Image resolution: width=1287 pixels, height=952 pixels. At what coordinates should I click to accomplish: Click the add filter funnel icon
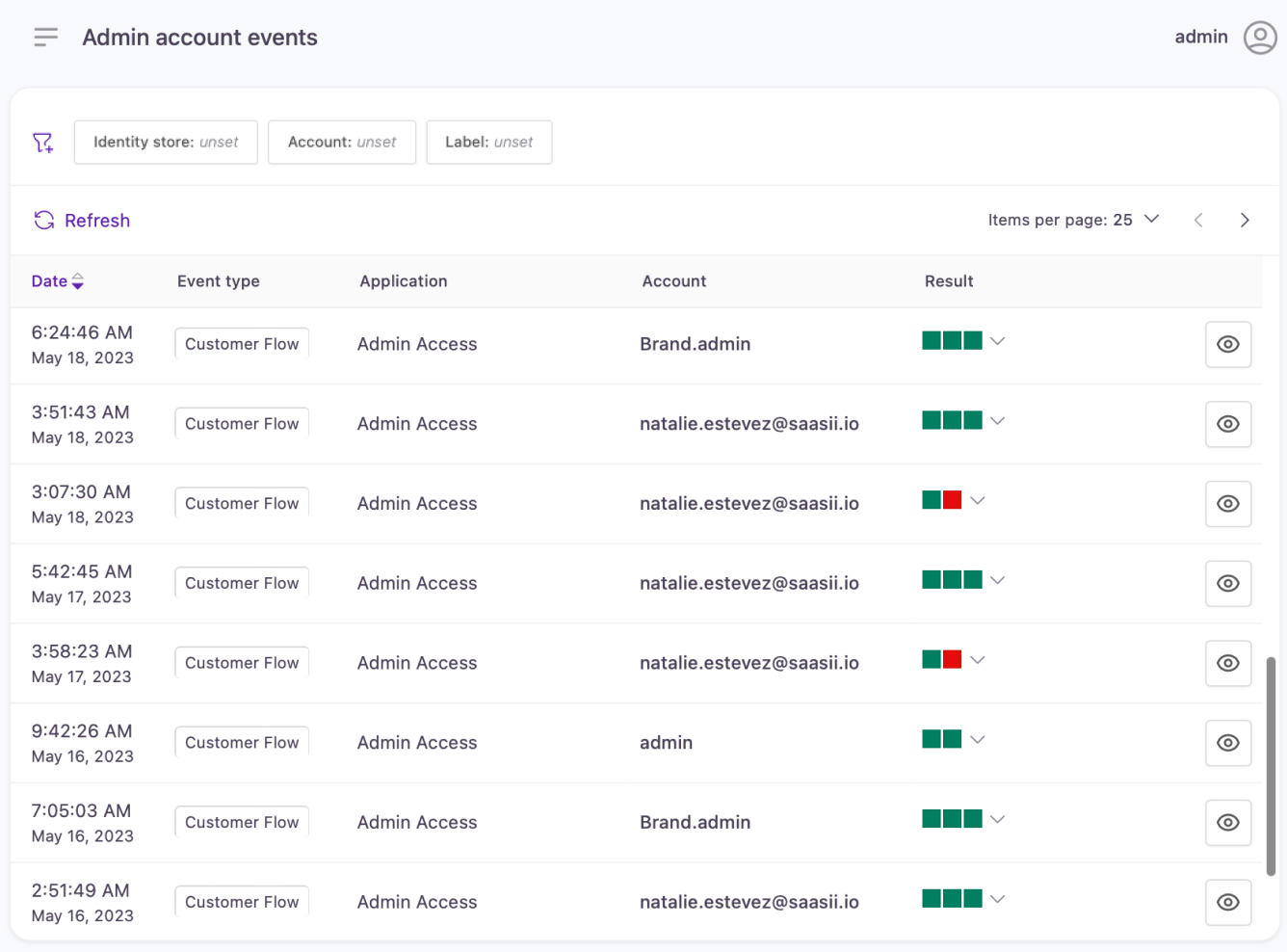click(x=43, y=143)
